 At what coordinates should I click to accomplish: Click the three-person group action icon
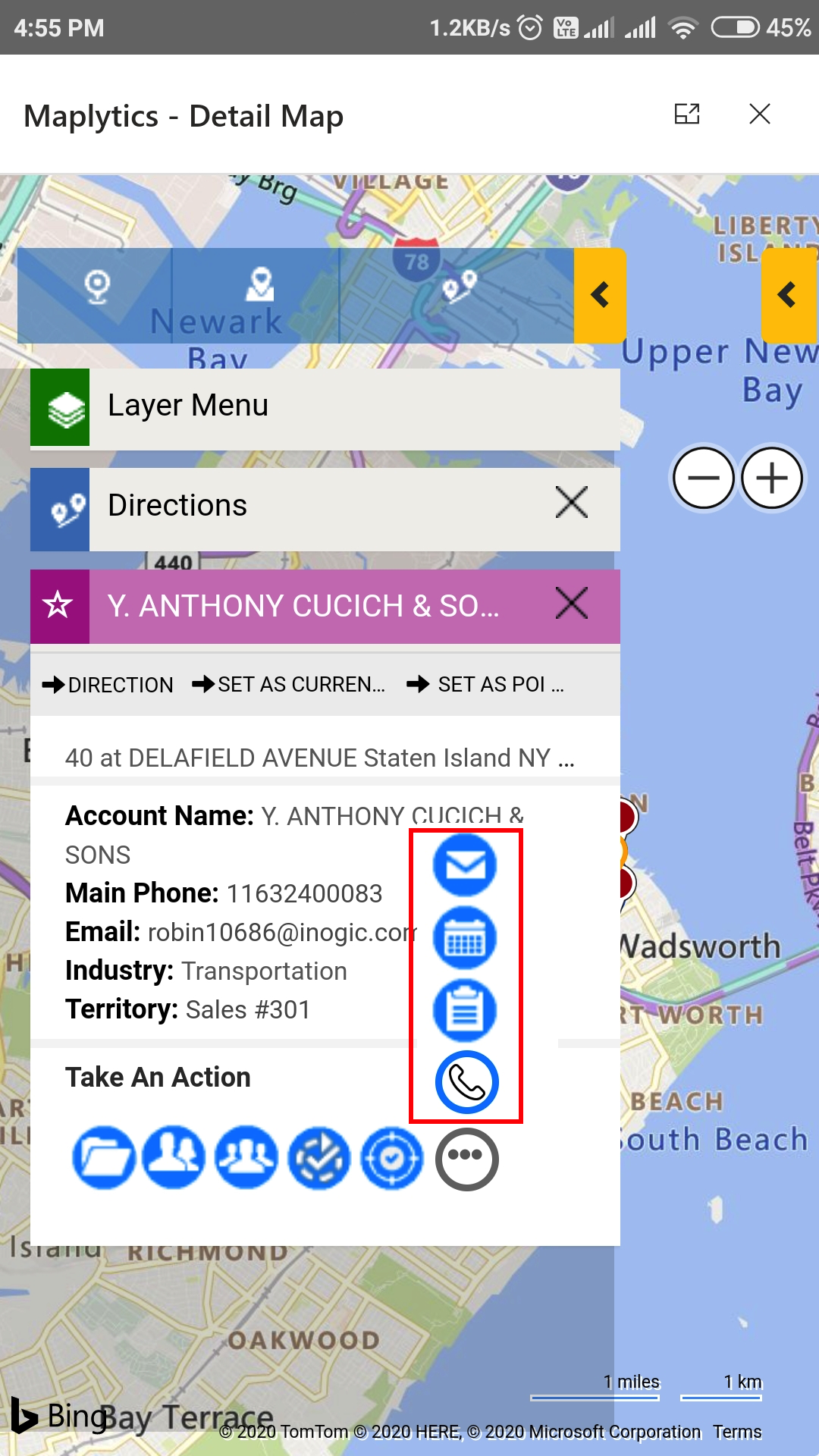(x=246, y=1158)
